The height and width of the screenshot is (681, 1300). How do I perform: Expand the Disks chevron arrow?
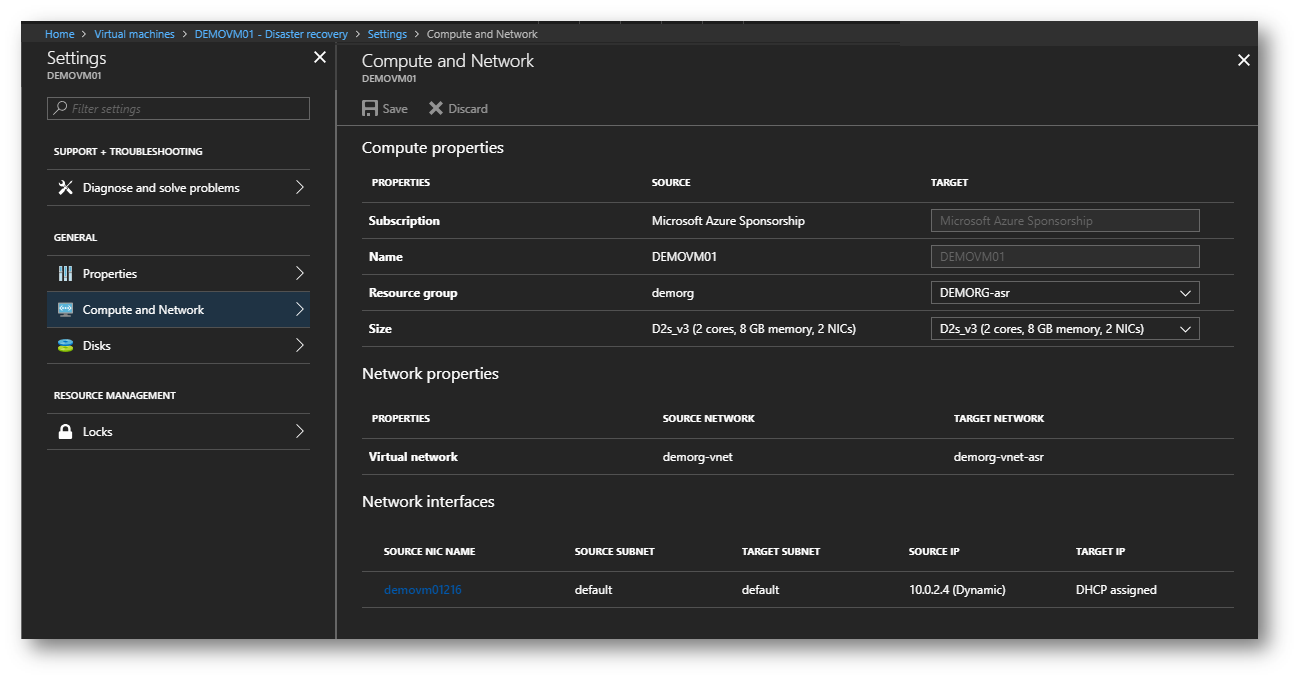coord(299,346)
